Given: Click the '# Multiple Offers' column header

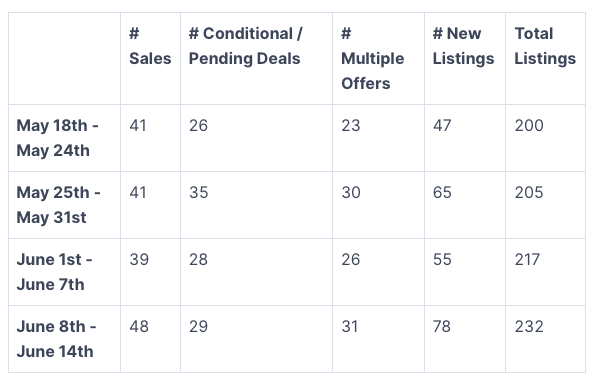Looking at the screenshot, I should (372, 59).
